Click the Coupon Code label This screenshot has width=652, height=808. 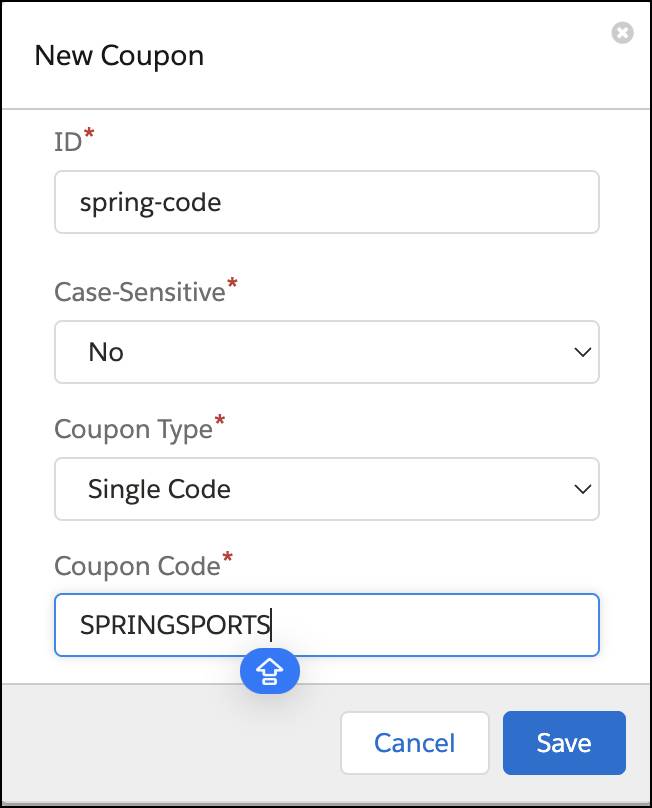[136, 566]
